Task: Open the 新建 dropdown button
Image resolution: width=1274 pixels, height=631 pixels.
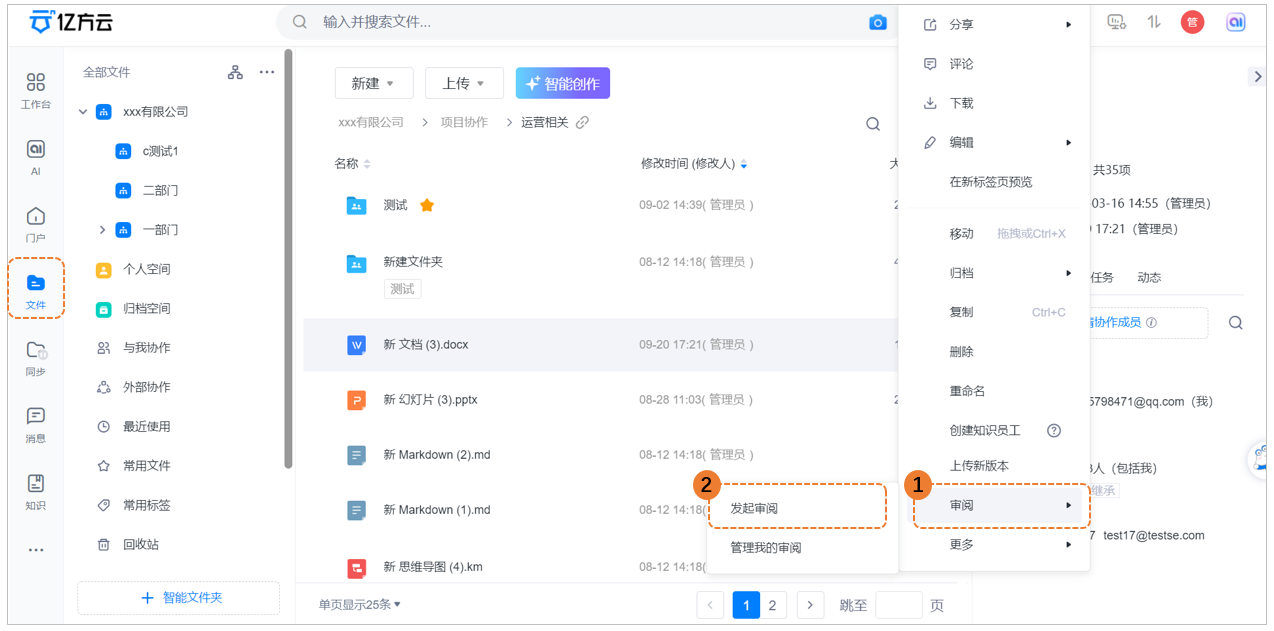Action: point(373,84)
